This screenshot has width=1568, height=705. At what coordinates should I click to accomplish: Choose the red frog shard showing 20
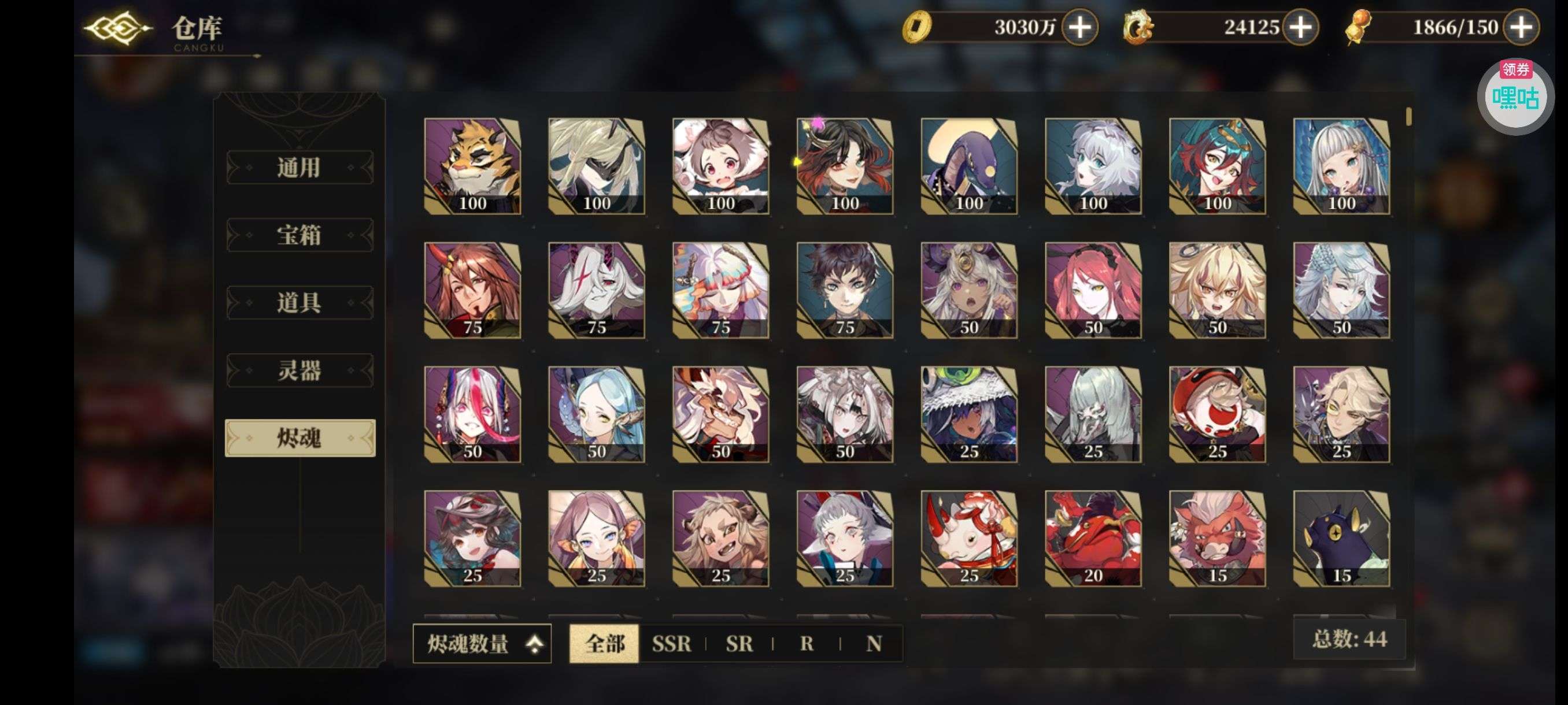1093,539
